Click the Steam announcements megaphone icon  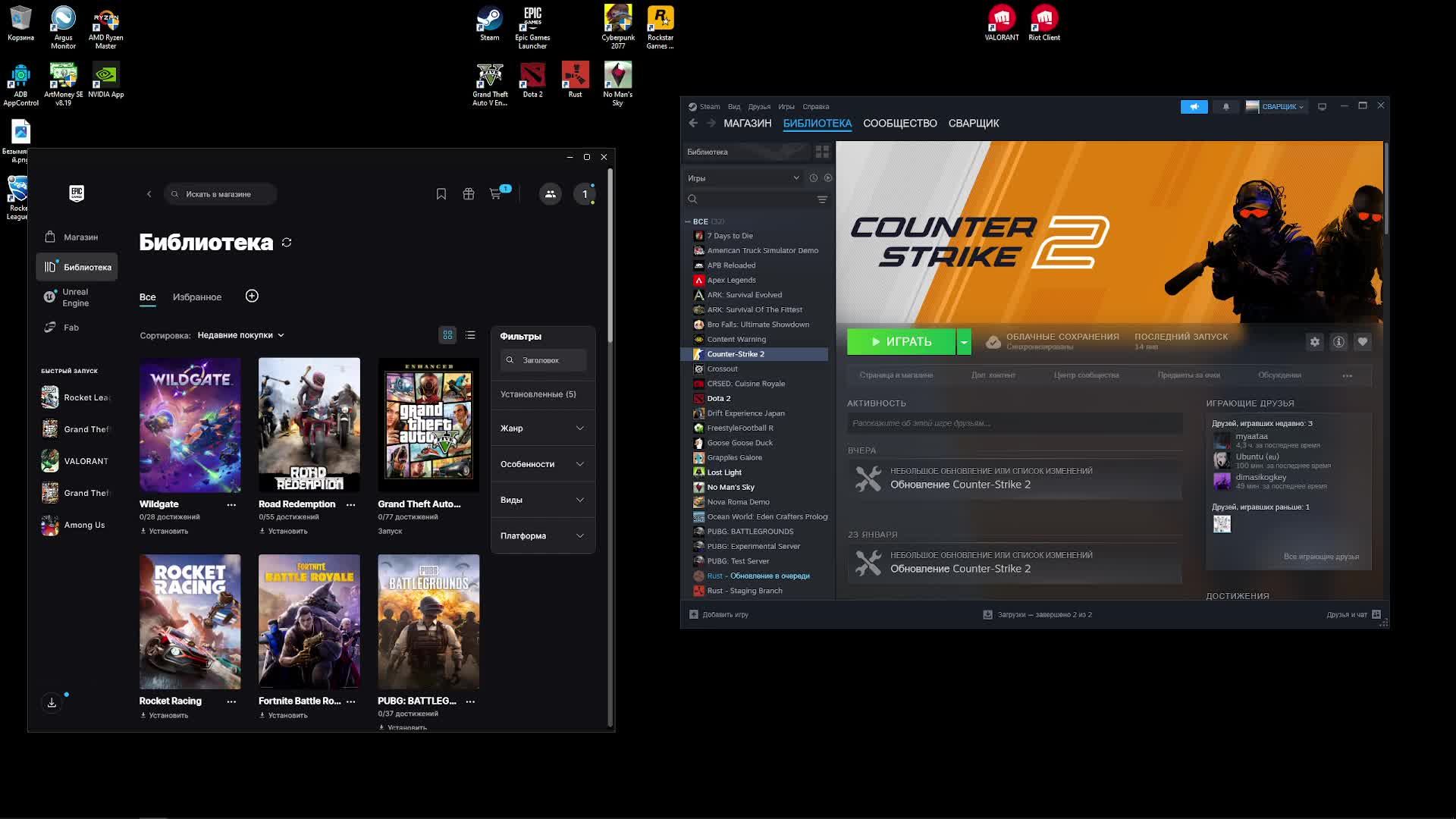pos(1194,107)
